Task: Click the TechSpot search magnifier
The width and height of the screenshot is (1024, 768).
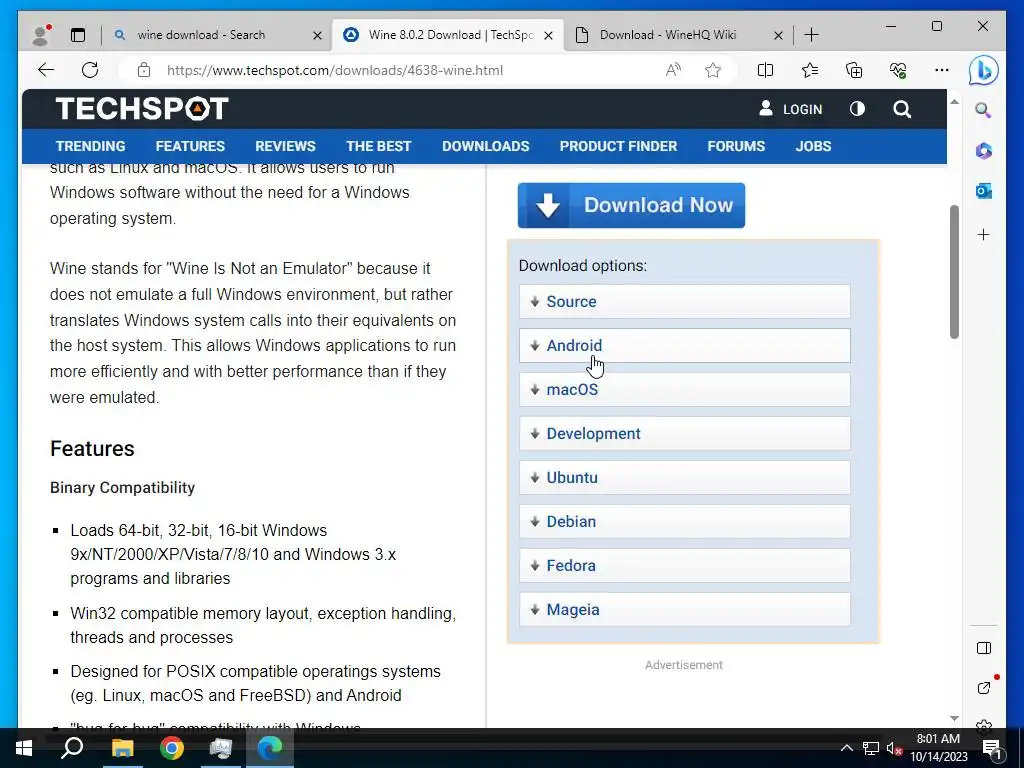Action: pos(902,109)
